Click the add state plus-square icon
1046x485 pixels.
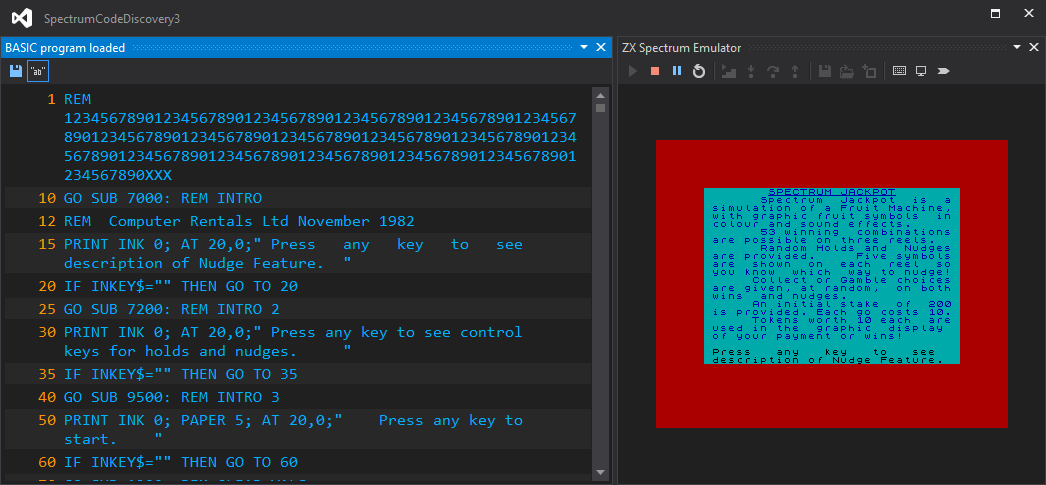pos(869,71)
